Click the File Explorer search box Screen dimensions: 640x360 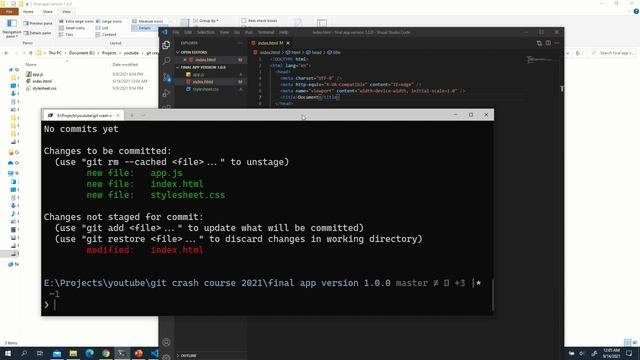(612, 53)
